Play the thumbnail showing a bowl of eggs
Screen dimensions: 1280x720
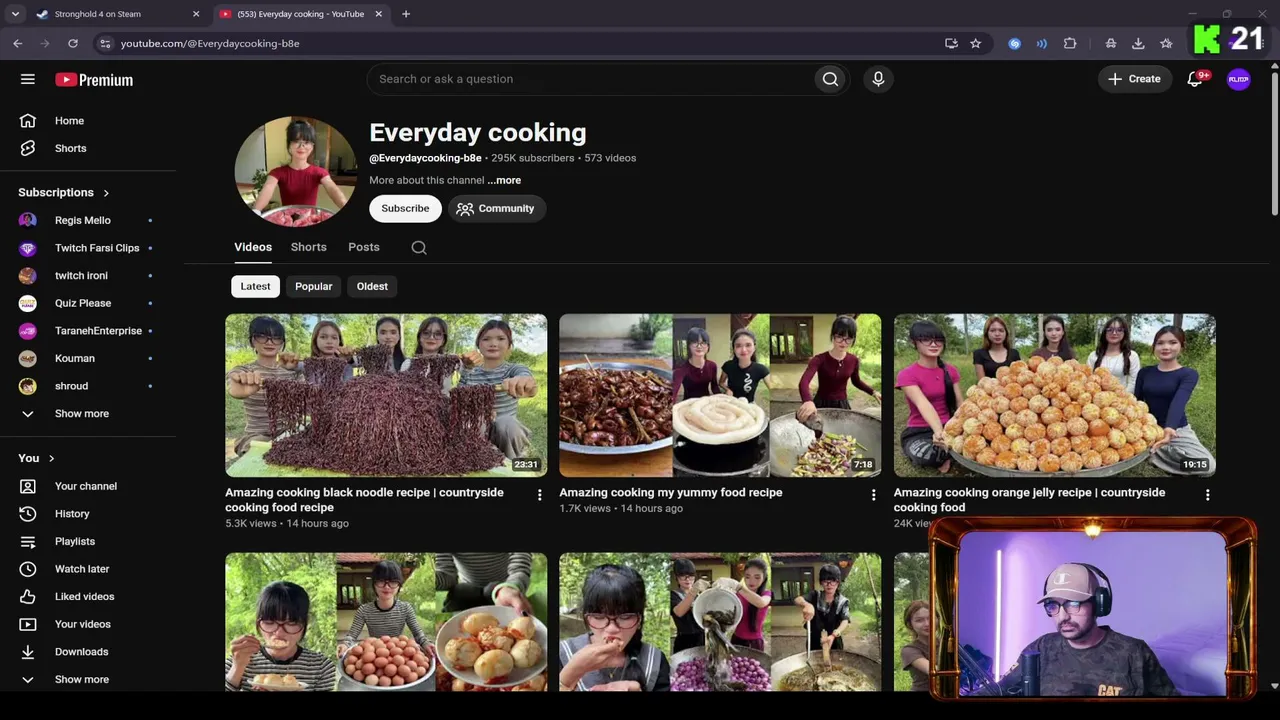pos(386,621)
